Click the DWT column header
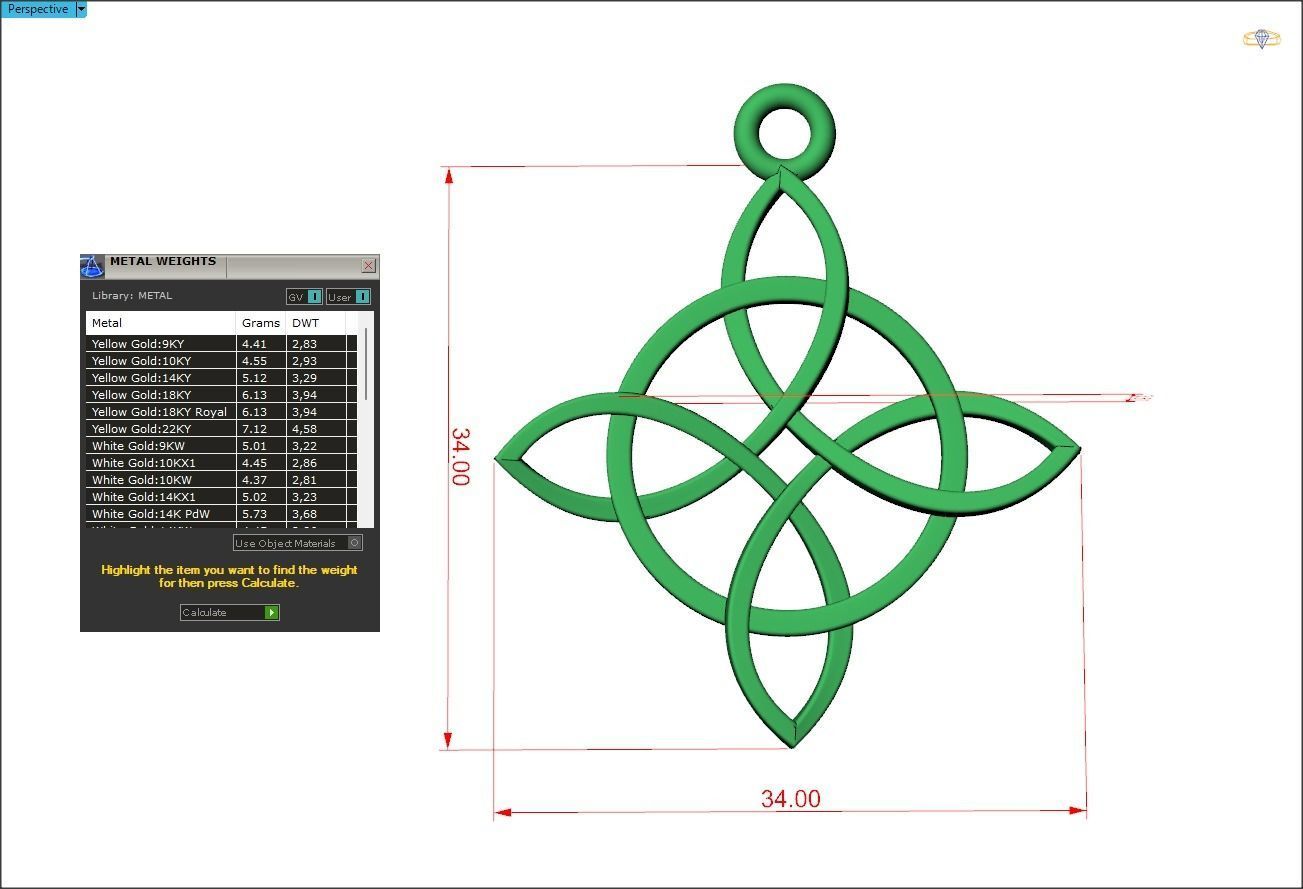 tap(315, 323)
